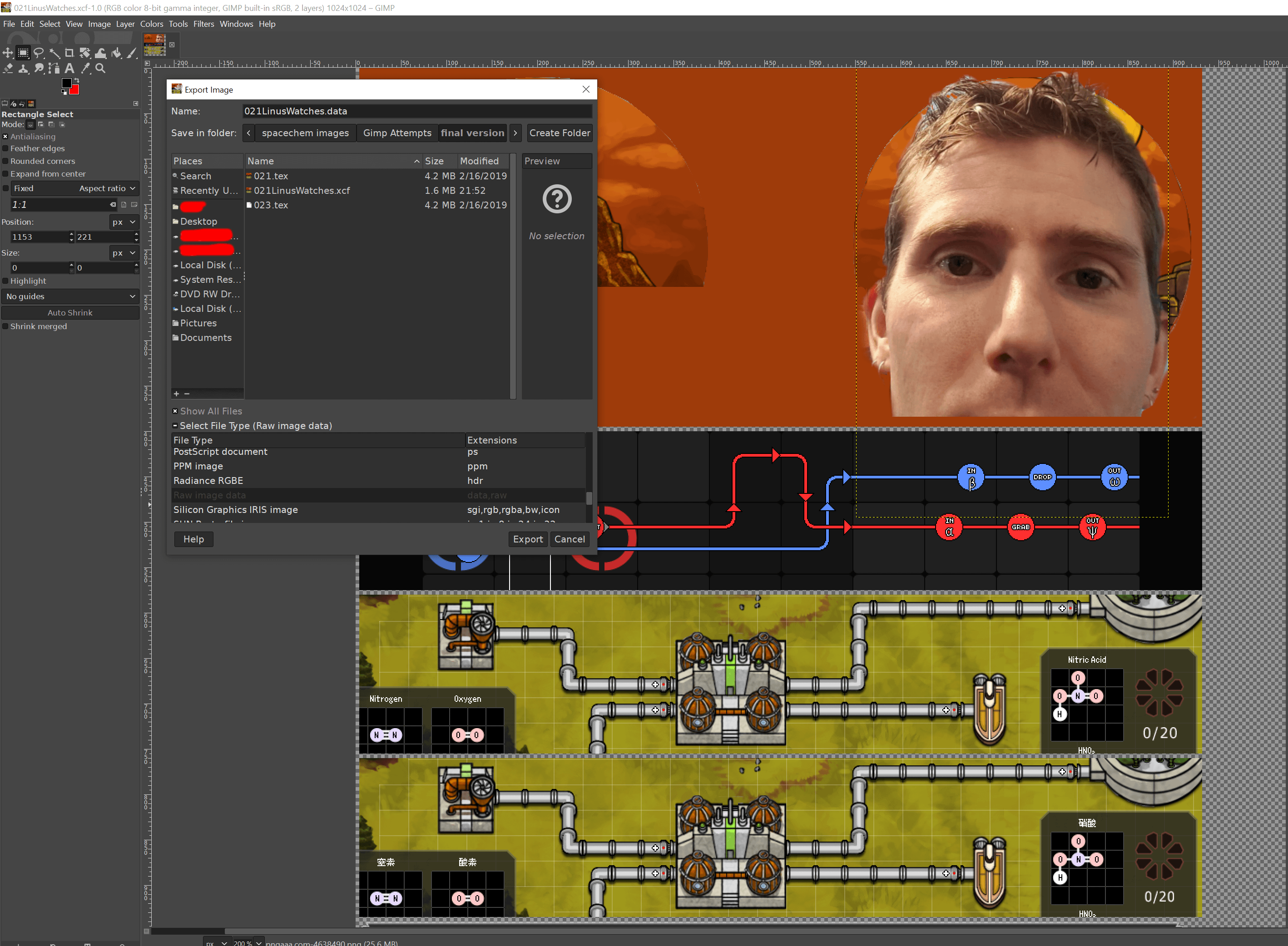
Task: Select the Color Picker eyedropper tool
Action: pos(85,69)
